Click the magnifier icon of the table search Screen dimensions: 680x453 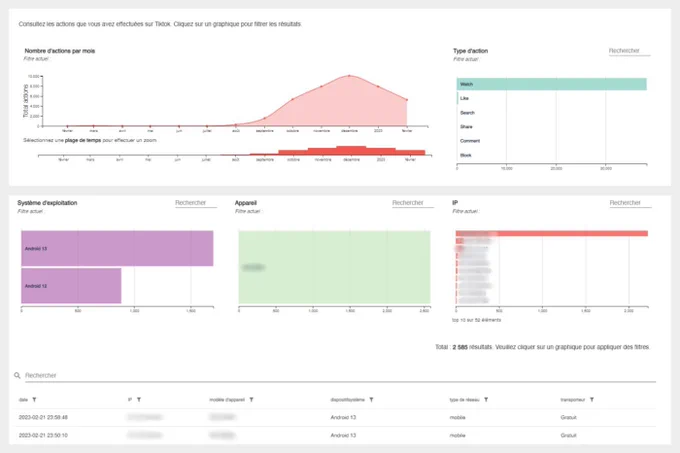pos(17,375)
